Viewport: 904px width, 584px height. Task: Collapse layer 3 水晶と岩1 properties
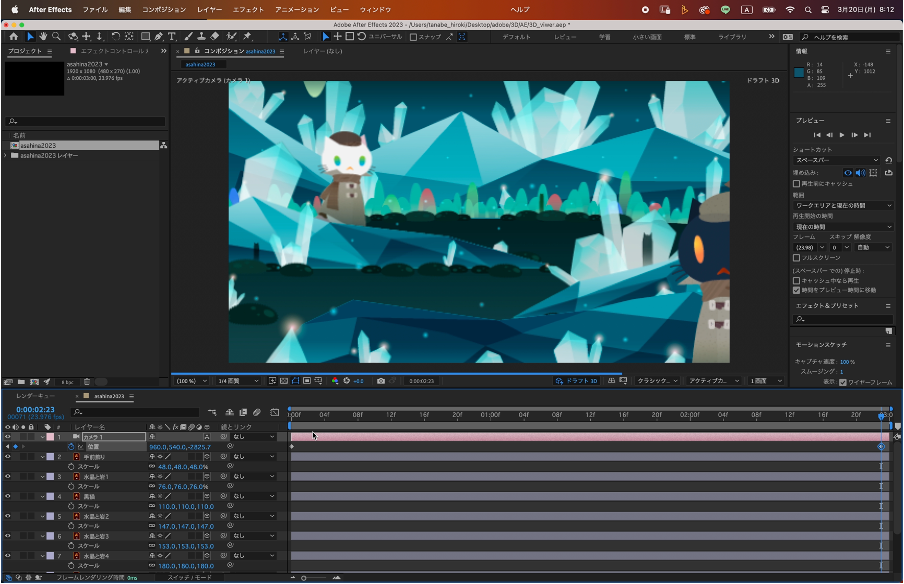pyautogui.click(x=43, y=477)
